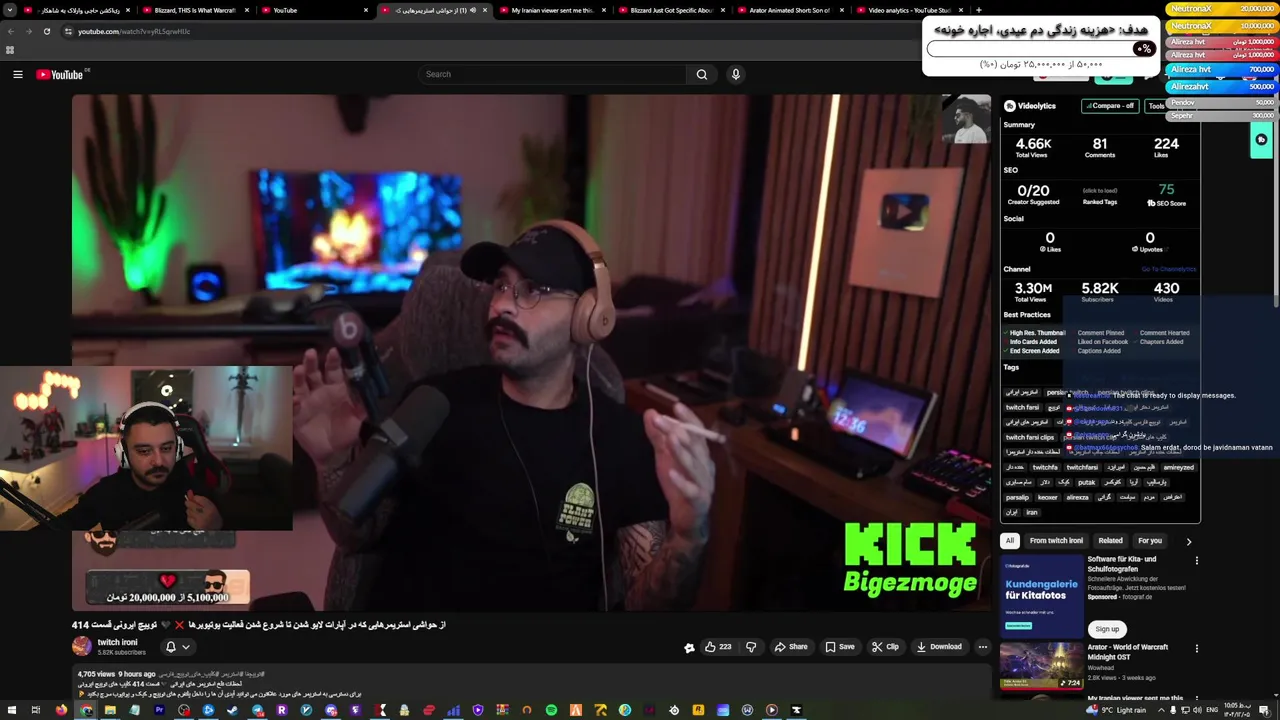Open the Kundengalerie für Kitafotos ad thumbnail
Image resolution: width=1280 pixels, height=720 pixels.
click(x=1041, y=596)
